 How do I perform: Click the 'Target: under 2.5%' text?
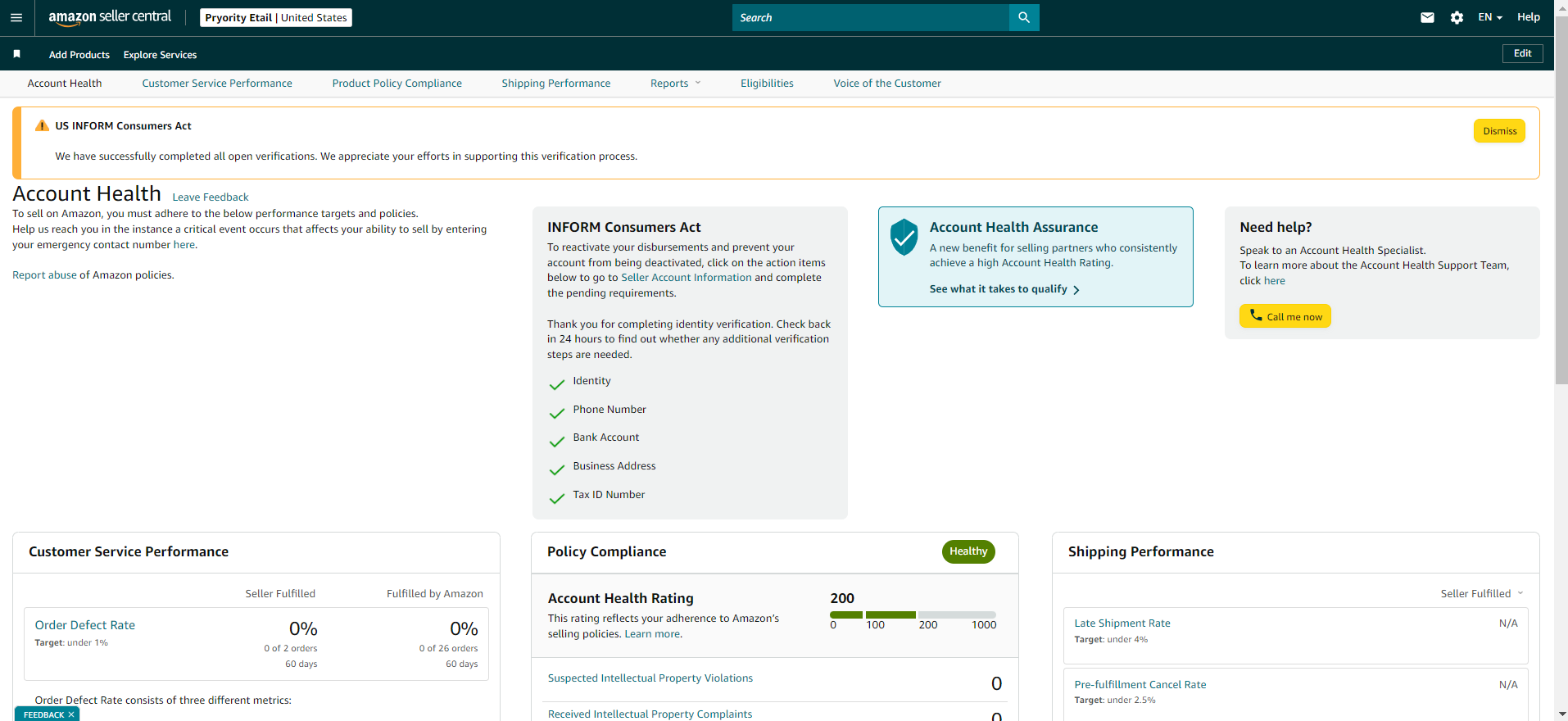point(1115,701)
